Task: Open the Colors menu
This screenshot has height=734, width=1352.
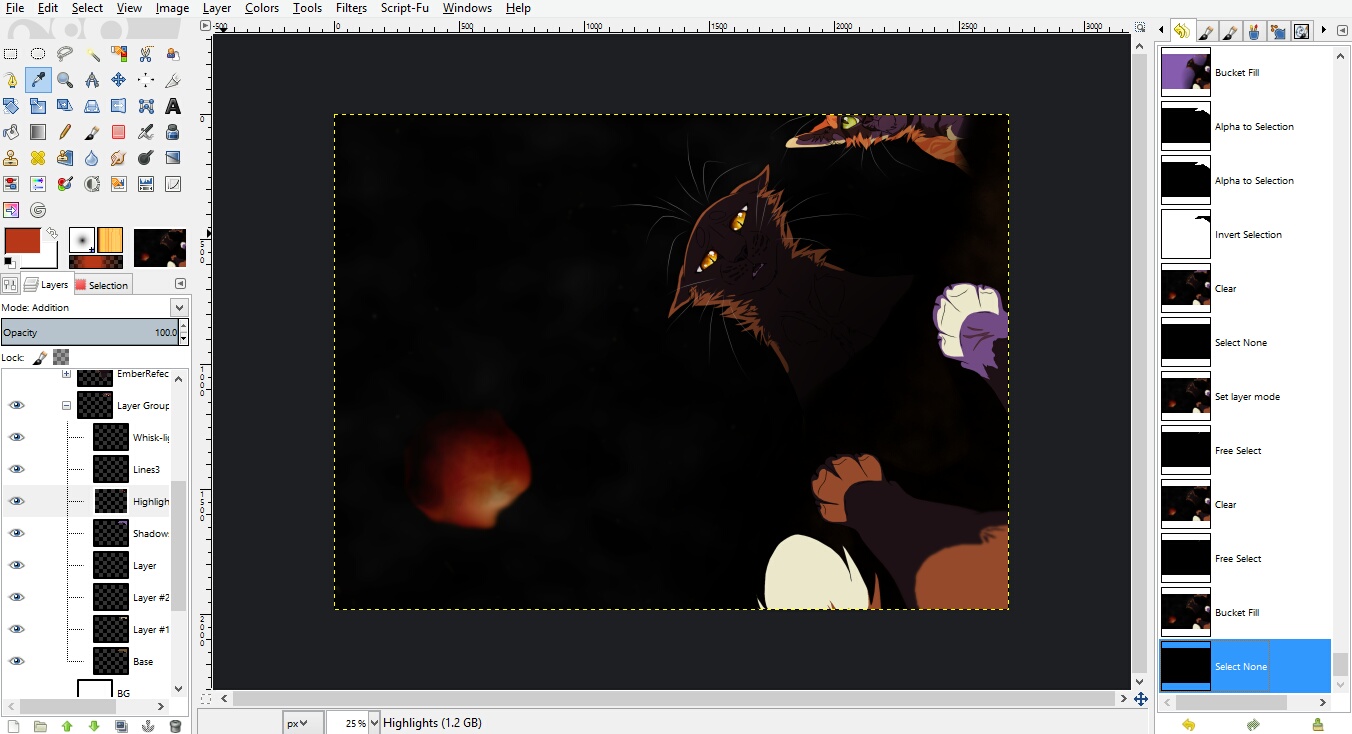Action: [262, 8]
